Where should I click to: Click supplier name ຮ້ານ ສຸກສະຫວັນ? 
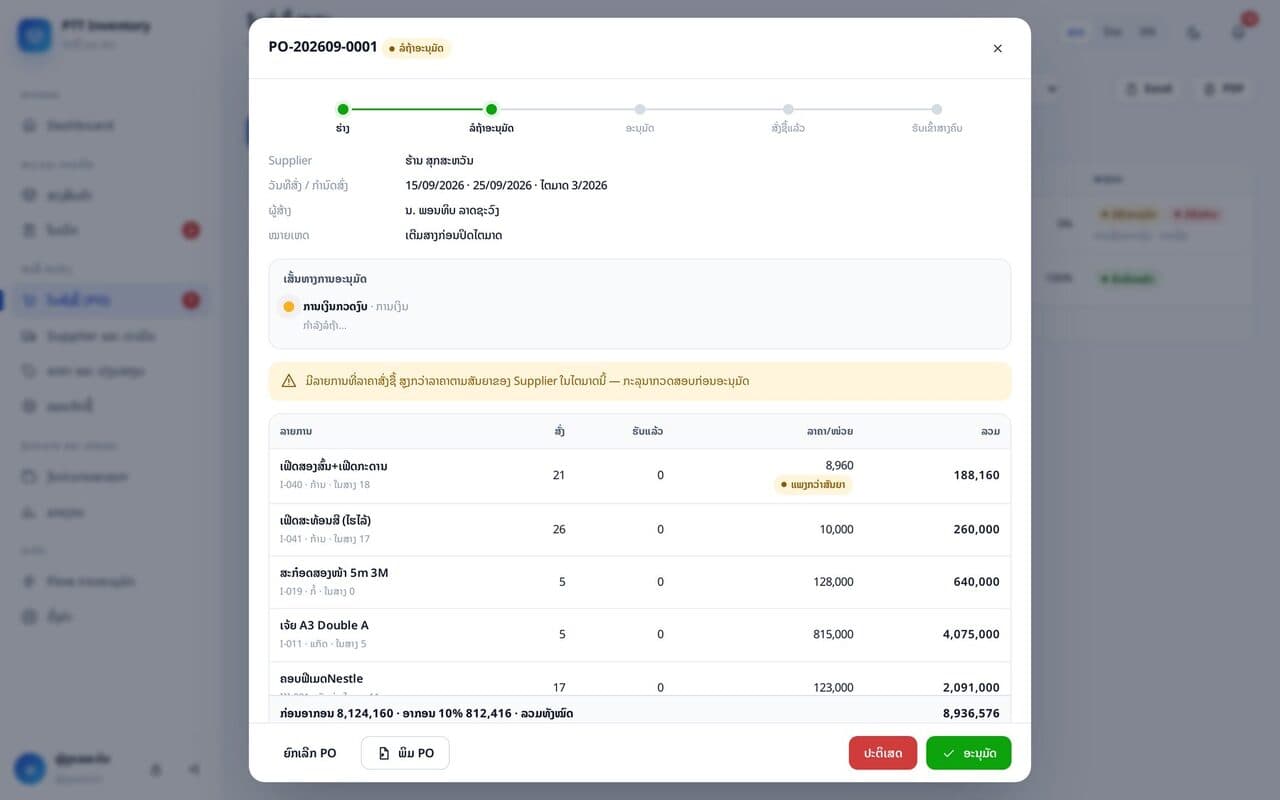coord(439,160)
